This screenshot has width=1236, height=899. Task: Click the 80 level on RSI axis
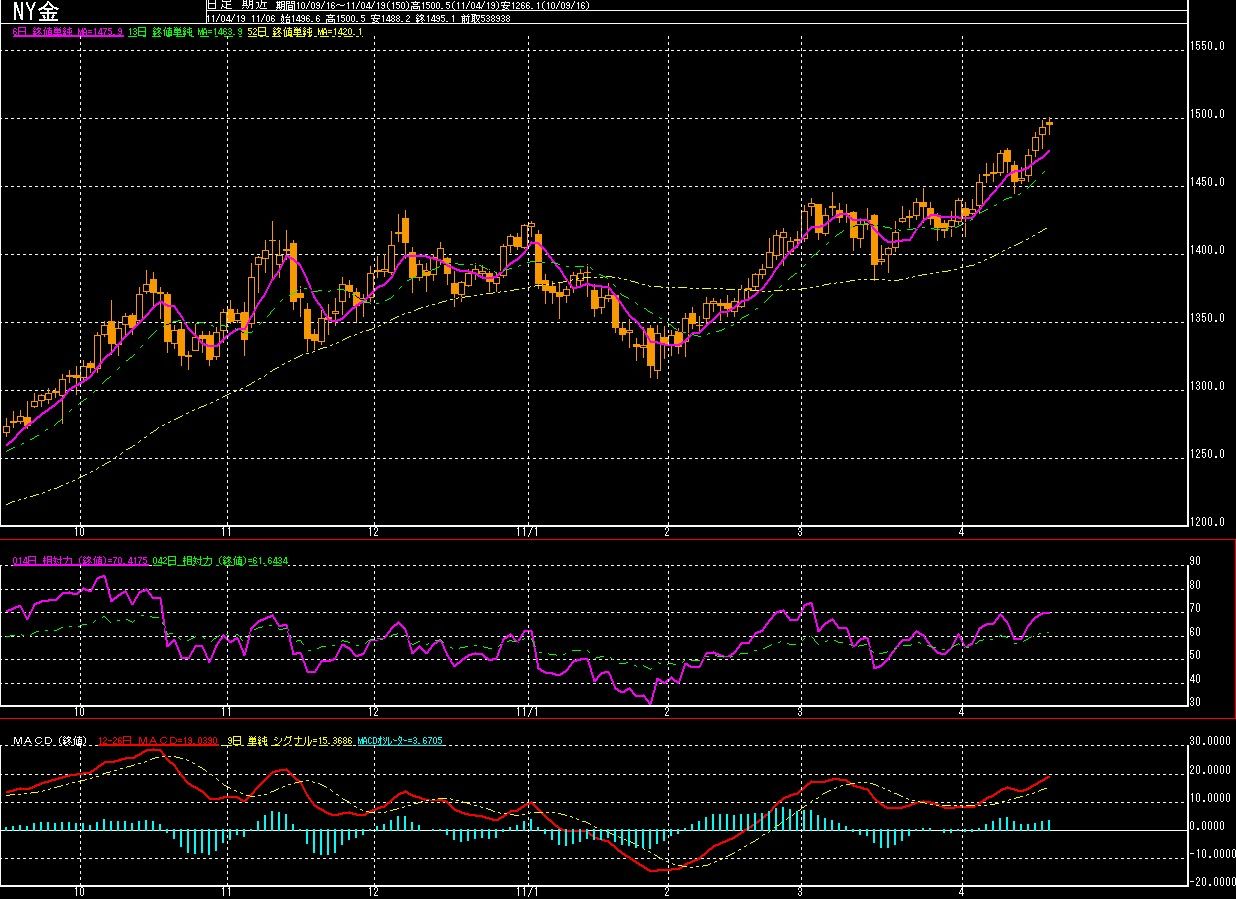pyautogui.click(x=1194, y=585)
